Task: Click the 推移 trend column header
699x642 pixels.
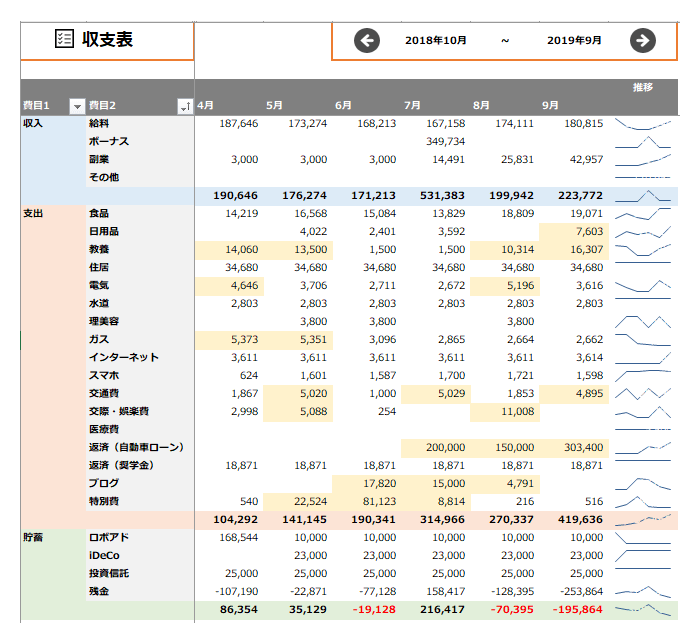Action: pyautogui.click(x=643, y=87)
